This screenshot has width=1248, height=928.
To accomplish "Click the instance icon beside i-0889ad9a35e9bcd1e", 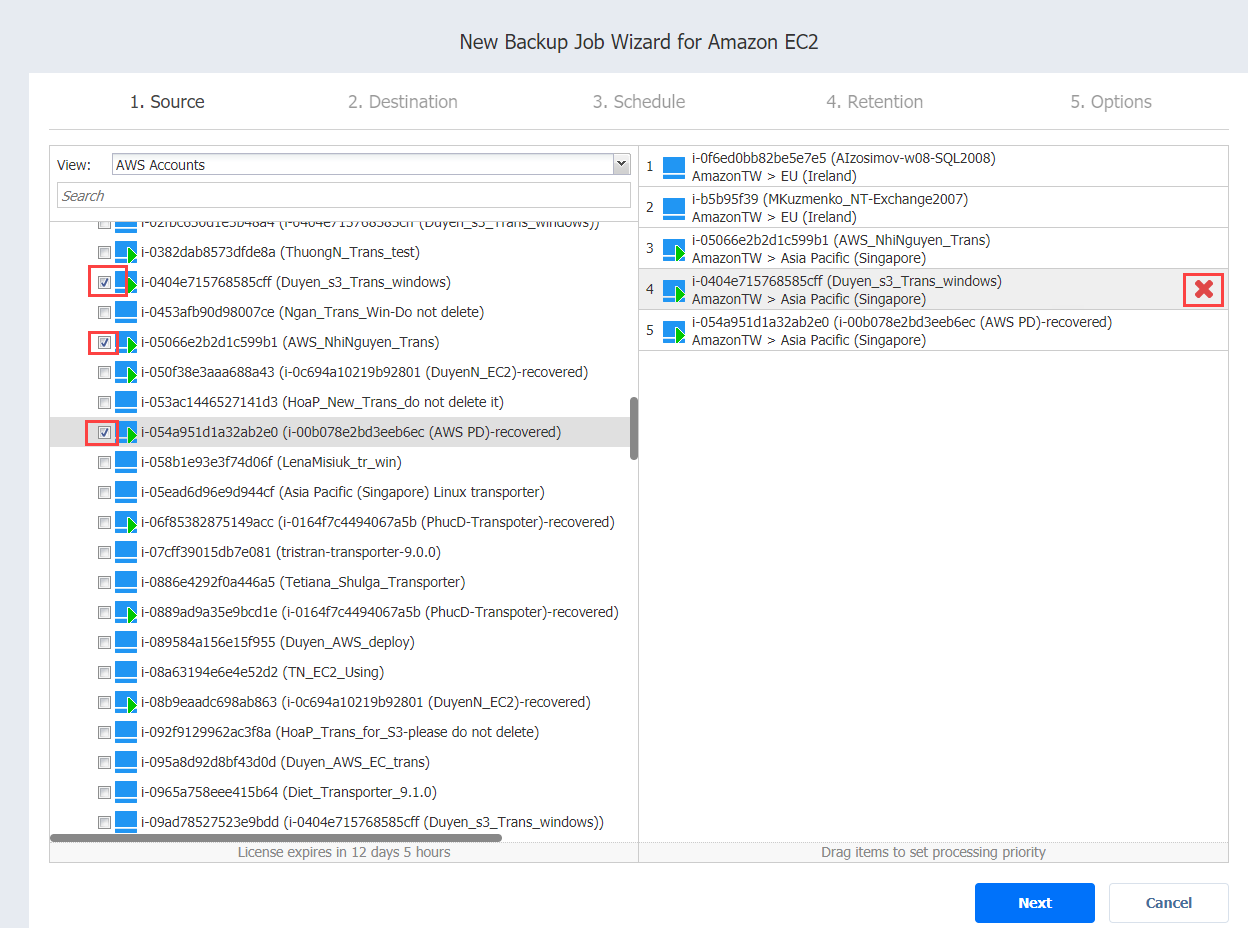I will pos(126,612).
